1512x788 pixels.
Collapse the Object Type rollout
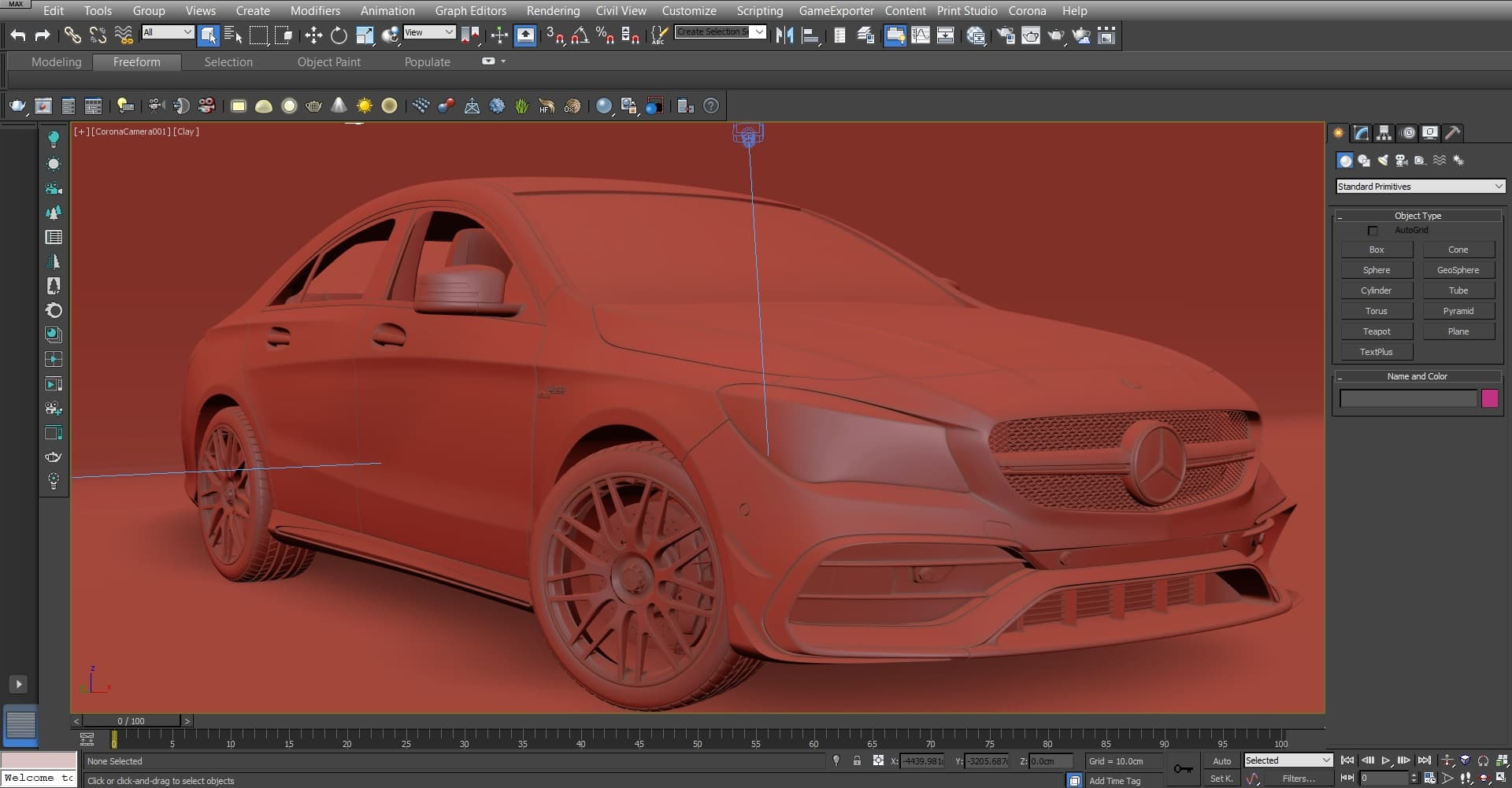coord(1417,216)
